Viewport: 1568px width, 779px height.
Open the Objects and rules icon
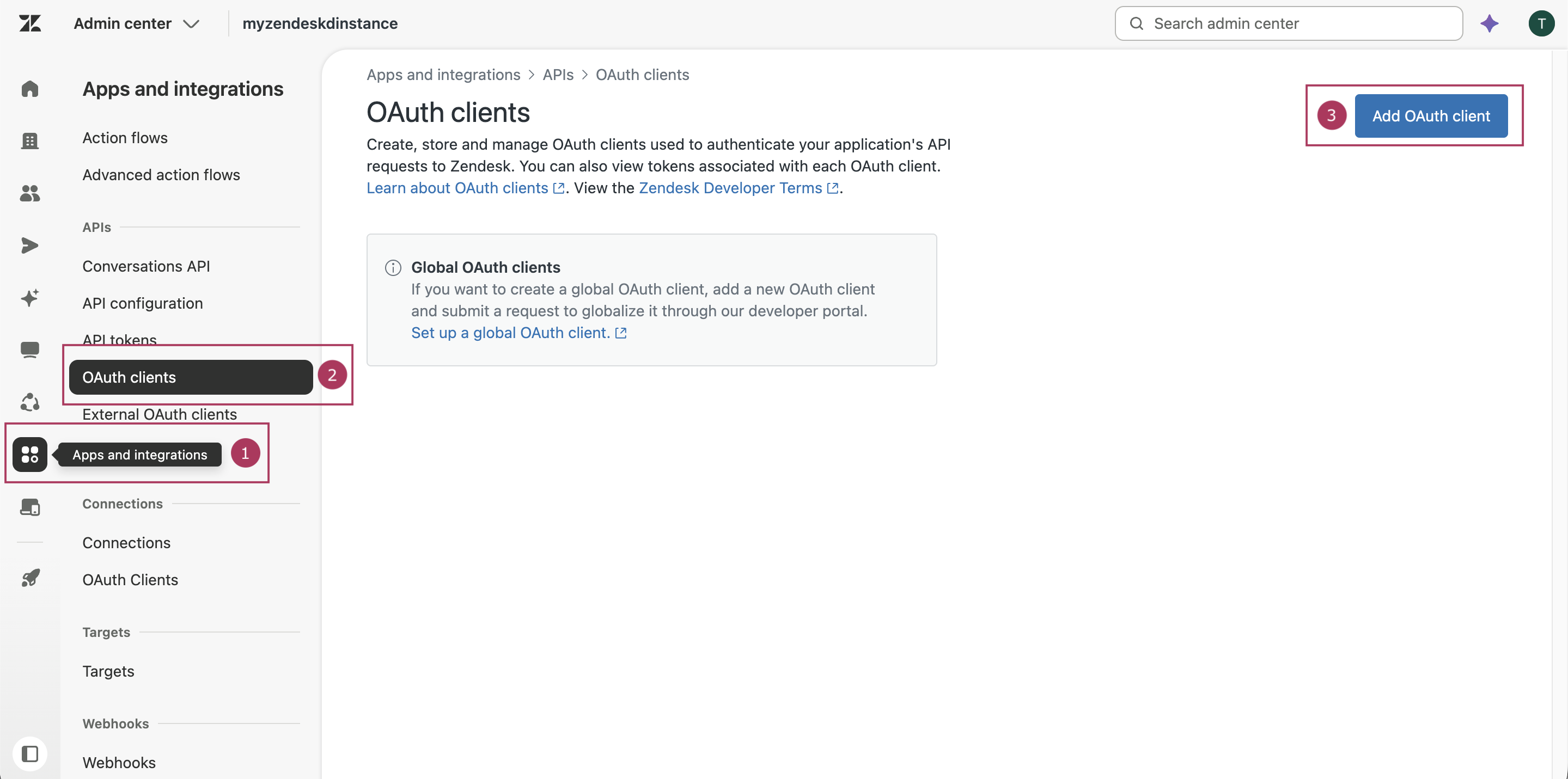pos(30,402)
